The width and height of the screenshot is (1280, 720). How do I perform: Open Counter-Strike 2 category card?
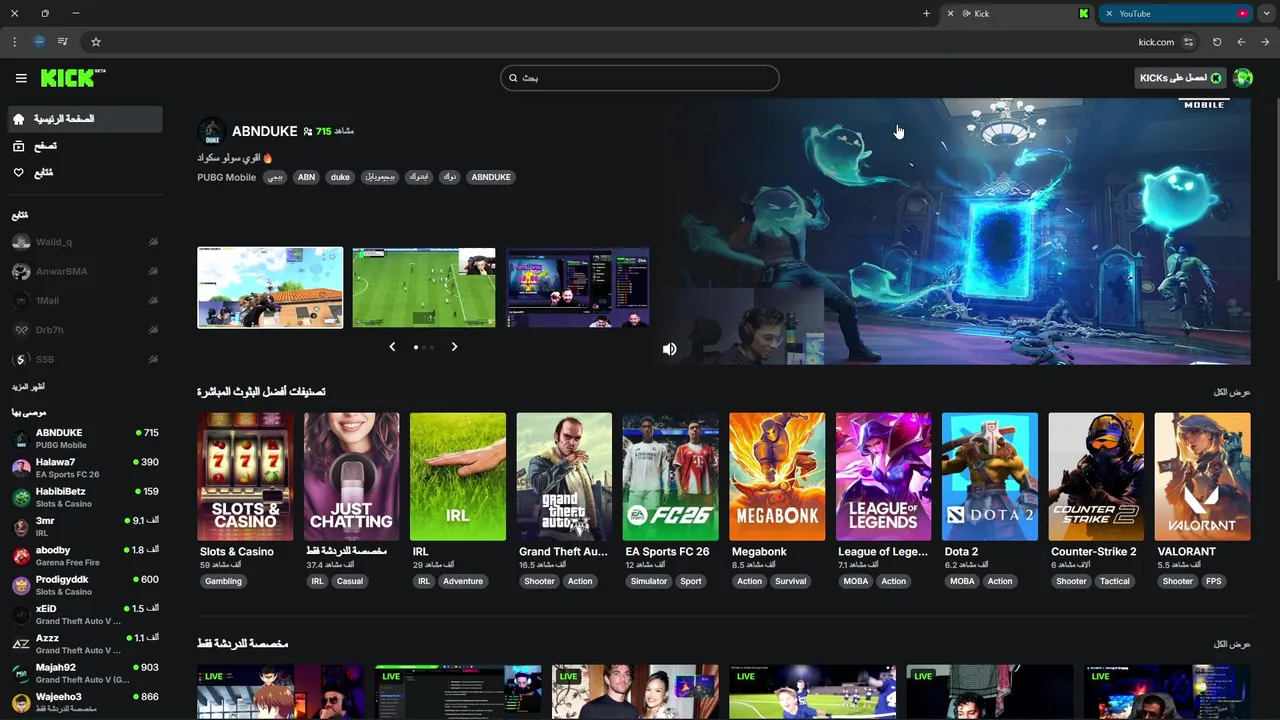[x=1096, y=477]
